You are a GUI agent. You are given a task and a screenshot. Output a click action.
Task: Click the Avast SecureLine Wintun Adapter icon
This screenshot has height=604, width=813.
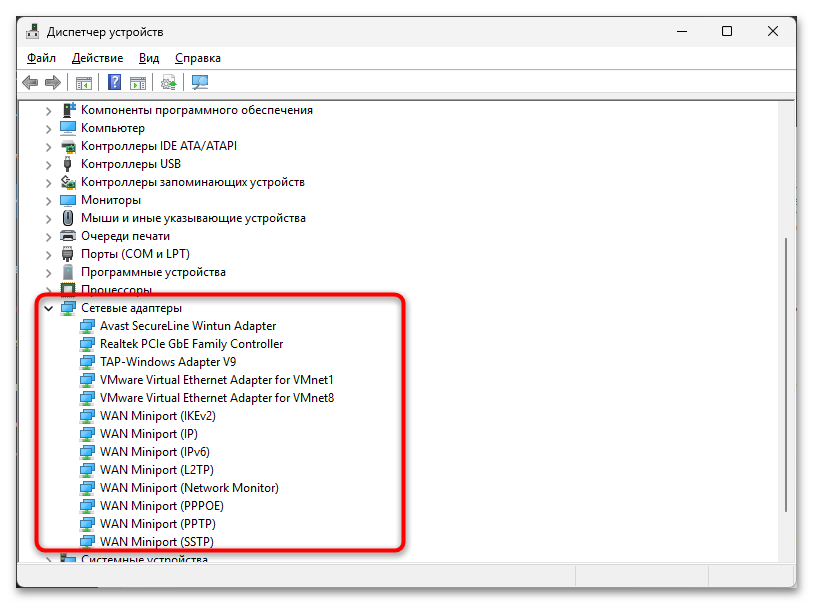87,326
